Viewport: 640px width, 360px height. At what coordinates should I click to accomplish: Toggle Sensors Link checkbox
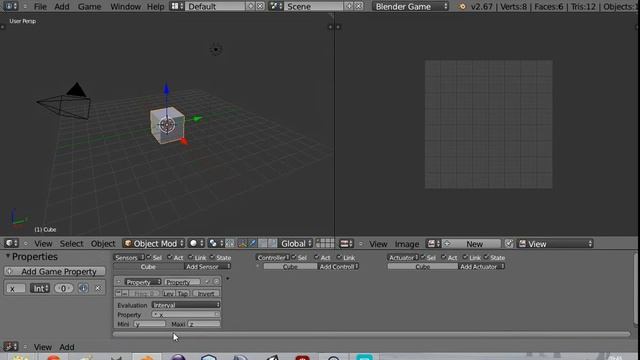(x=191, y=257)
